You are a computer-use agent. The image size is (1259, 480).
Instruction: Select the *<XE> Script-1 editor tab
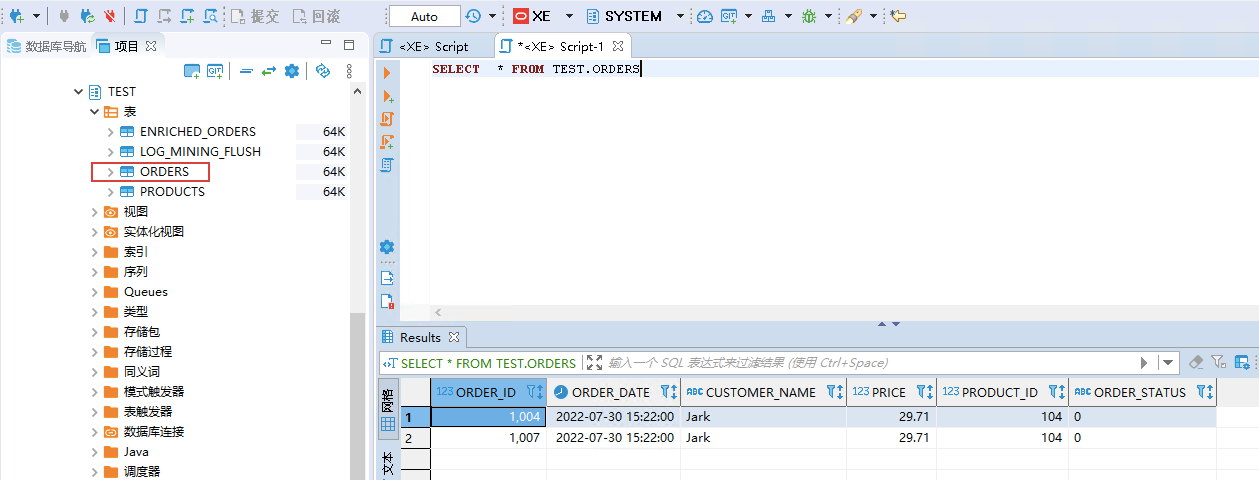point(562,46)
